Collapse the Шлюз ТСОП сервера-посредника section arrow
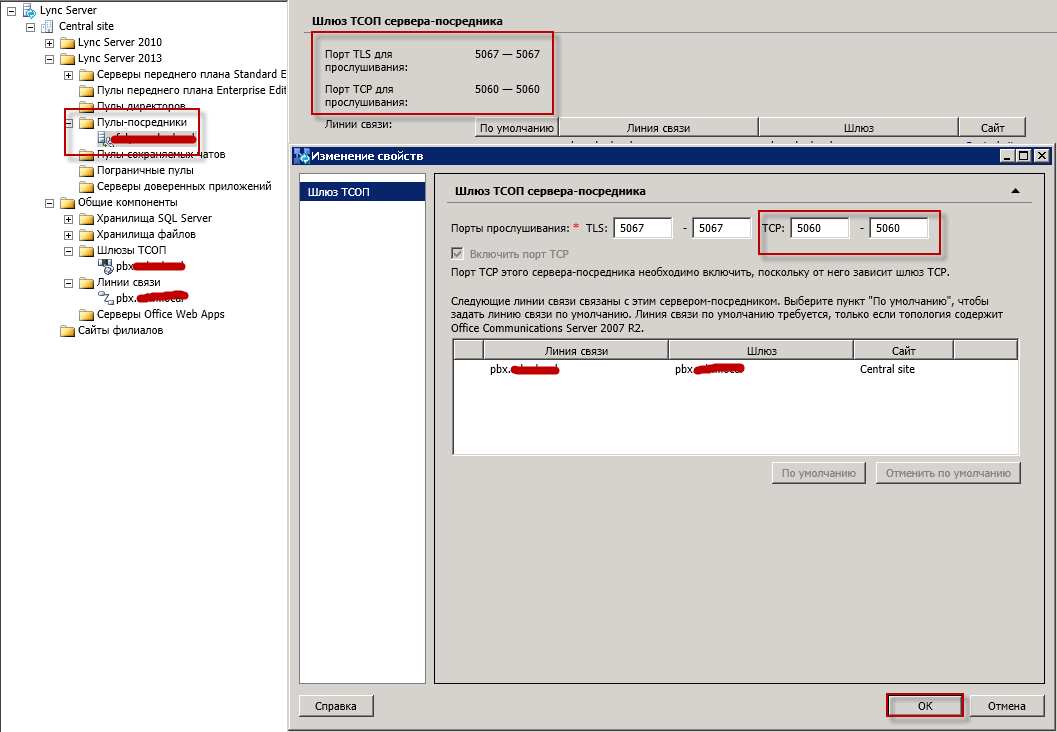This screenshot has height=732, width=1057. [1015, 190]
